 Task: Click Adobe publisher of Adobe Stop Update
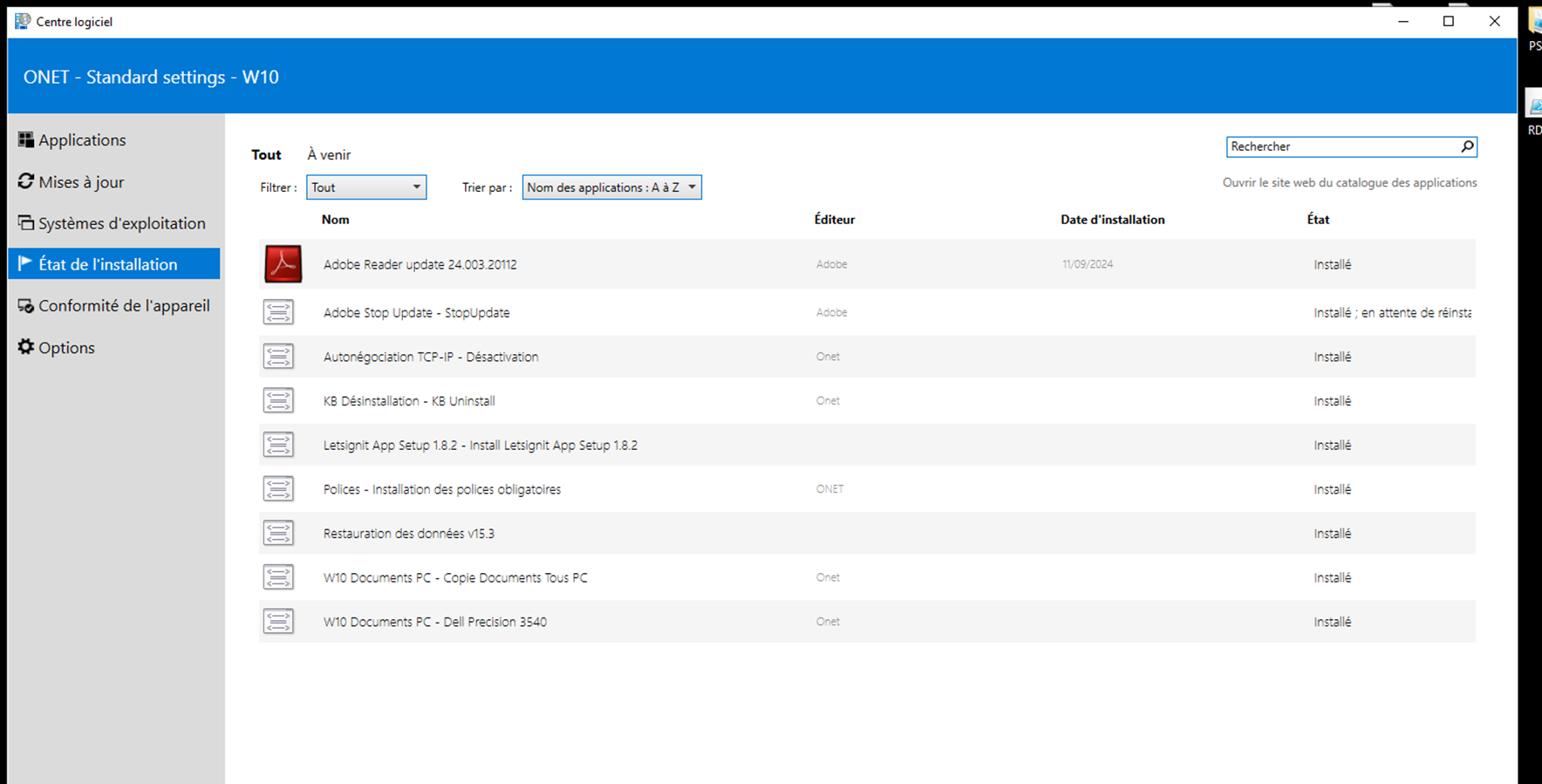(x=831, y=312)
